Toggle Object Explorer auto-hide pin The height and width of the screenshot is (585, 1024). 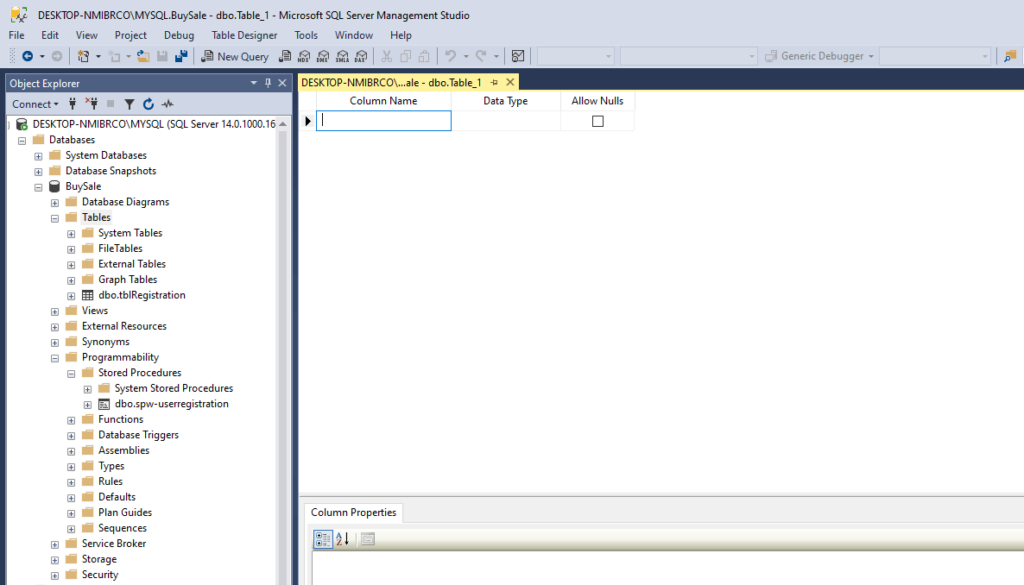coord(270,82)
